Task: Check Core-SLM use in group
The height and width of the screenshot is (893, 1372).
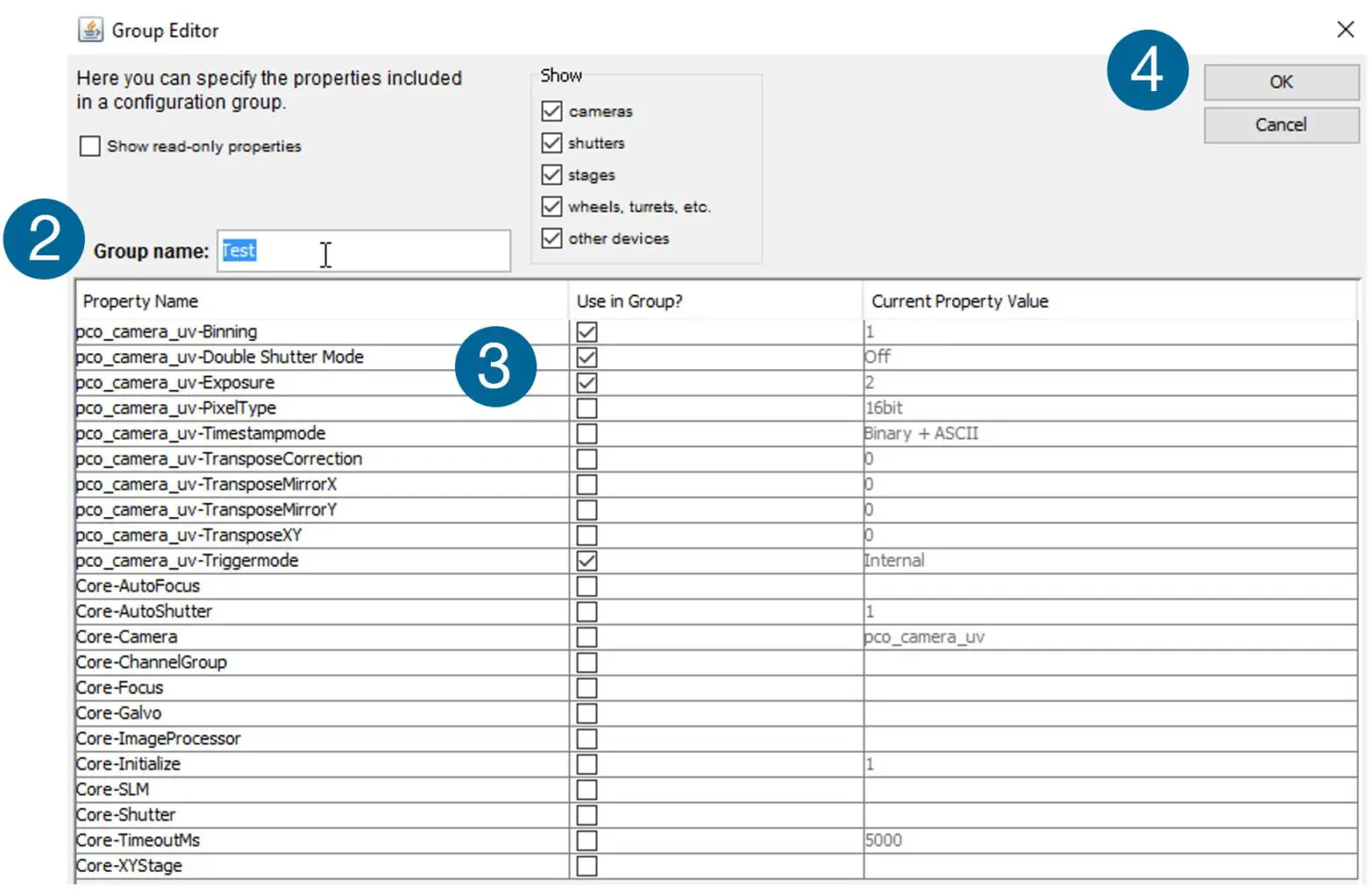Action: pyautogui.click(x=587, y=789)
